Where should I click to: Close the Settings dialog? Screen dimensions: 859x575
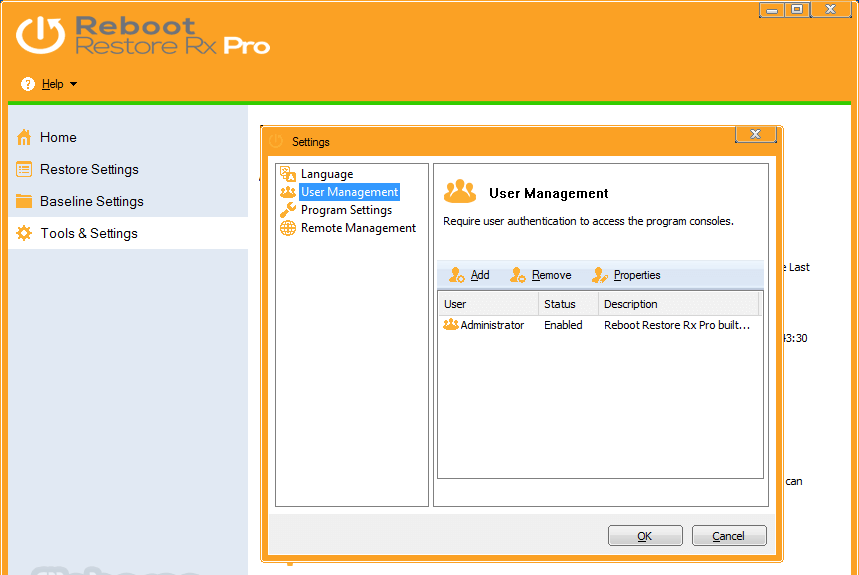pyautogui.click(x=755, y=134)
